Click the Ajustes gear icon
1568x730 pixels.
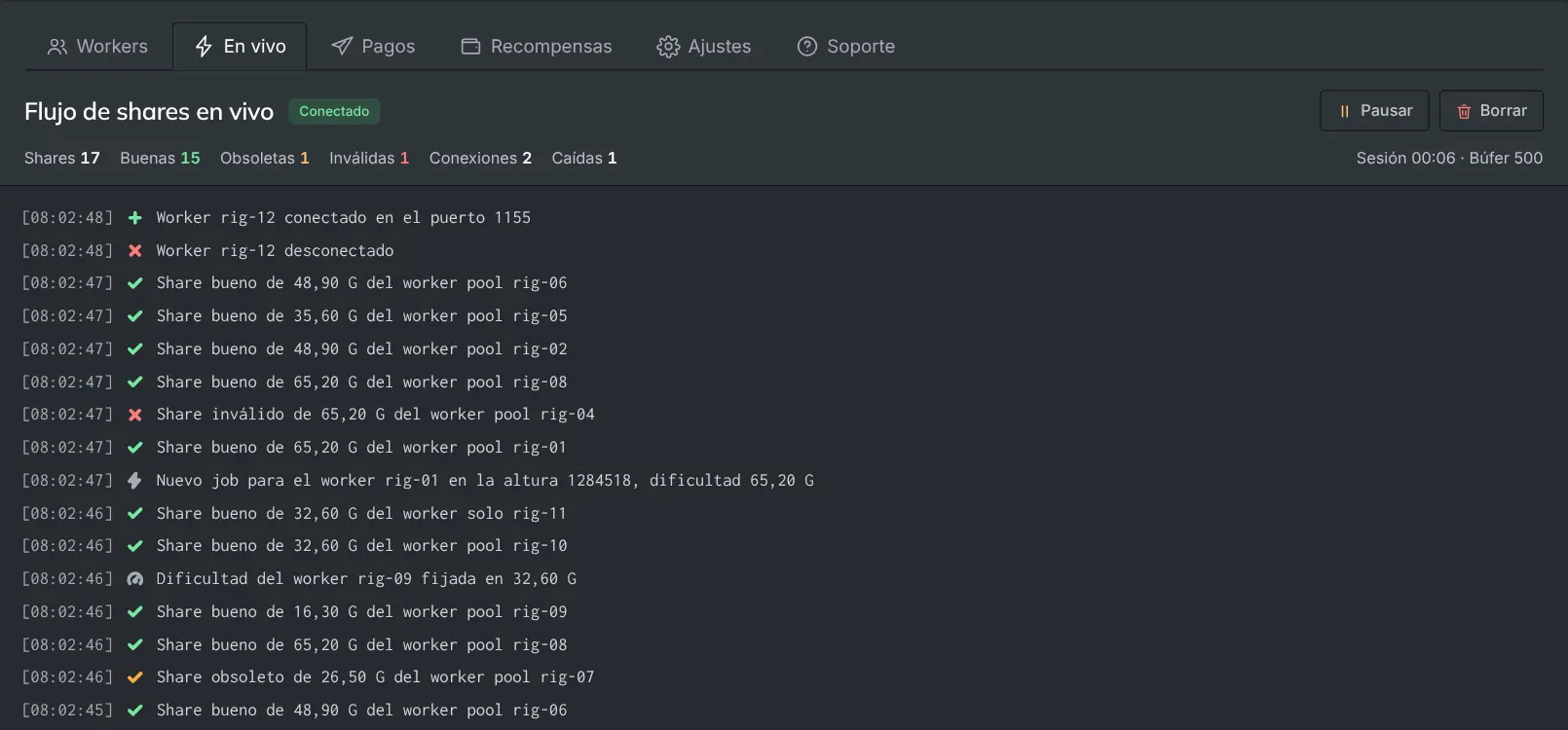click(668, 47)
